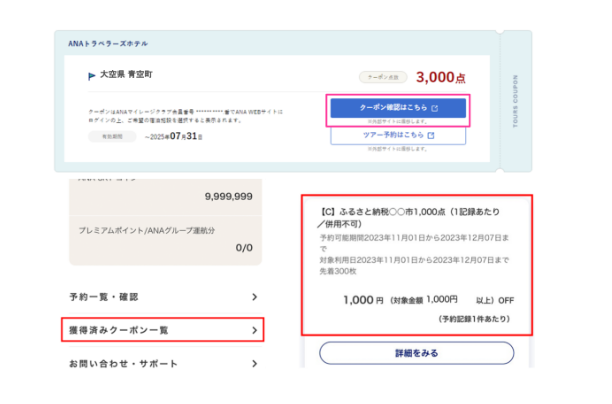Image resolution: width=612 pixels, height=404 pixels.
Task: Click the external-link icon on クーポン確認はこちら
Action: (x=434, y=107)
